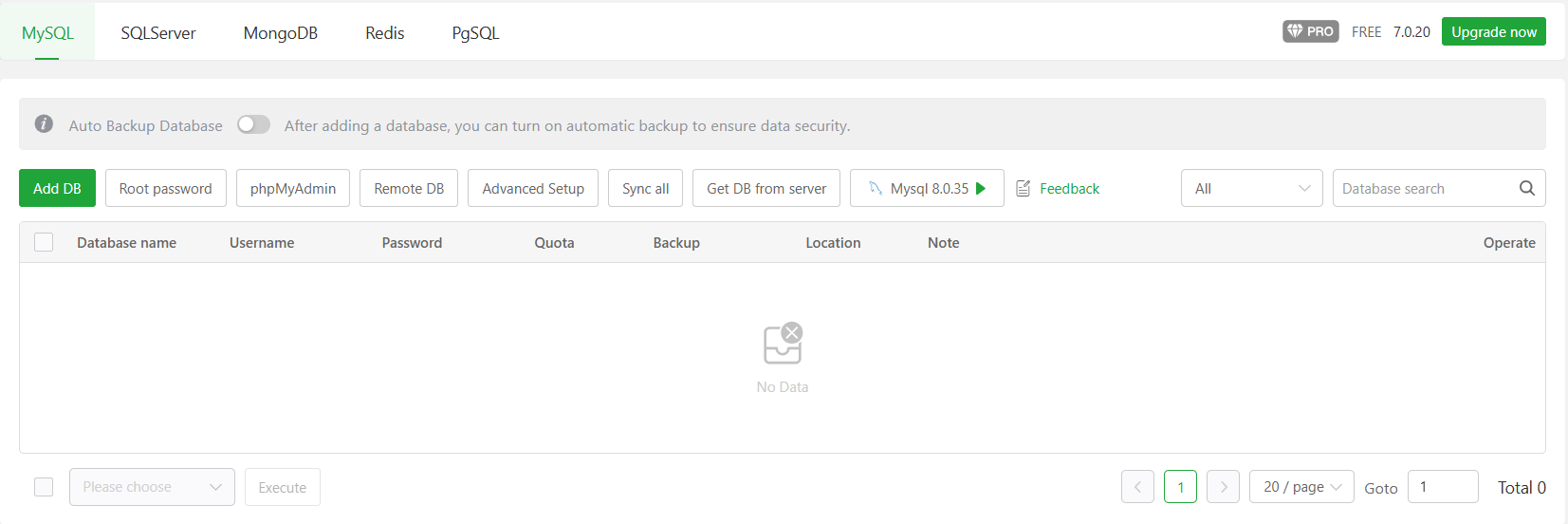Go to previous page arrow

[1137, 487]
